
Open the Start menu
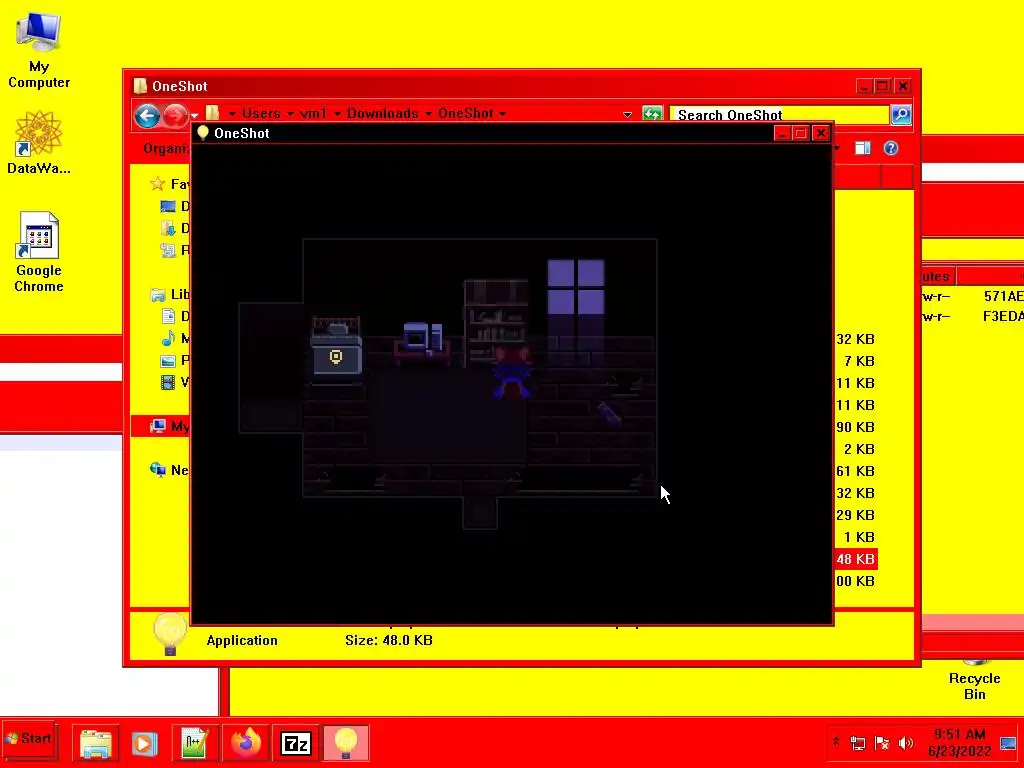coord(29,739)
